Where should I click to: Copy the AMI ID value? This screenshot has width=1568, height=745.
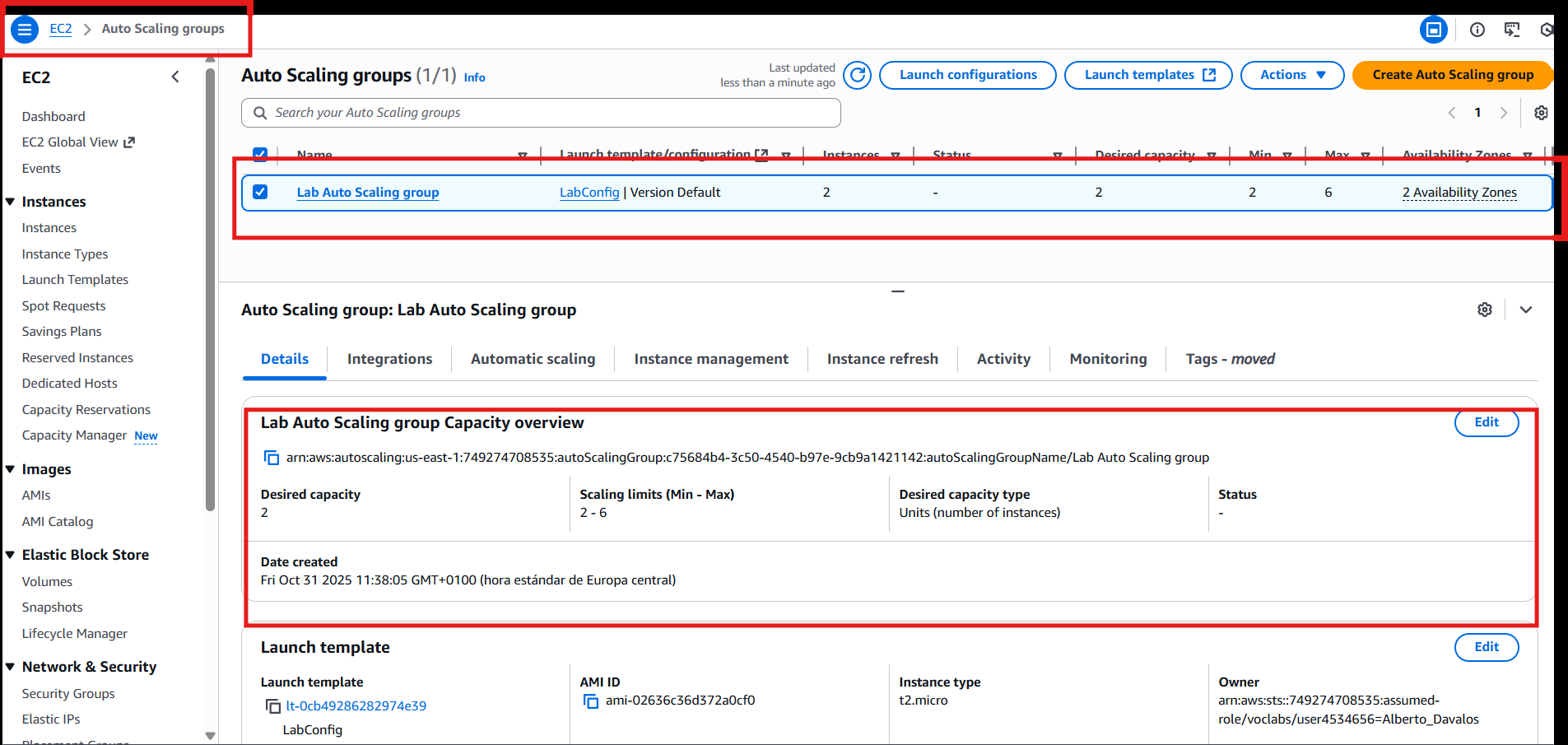[x=590, y=701]
